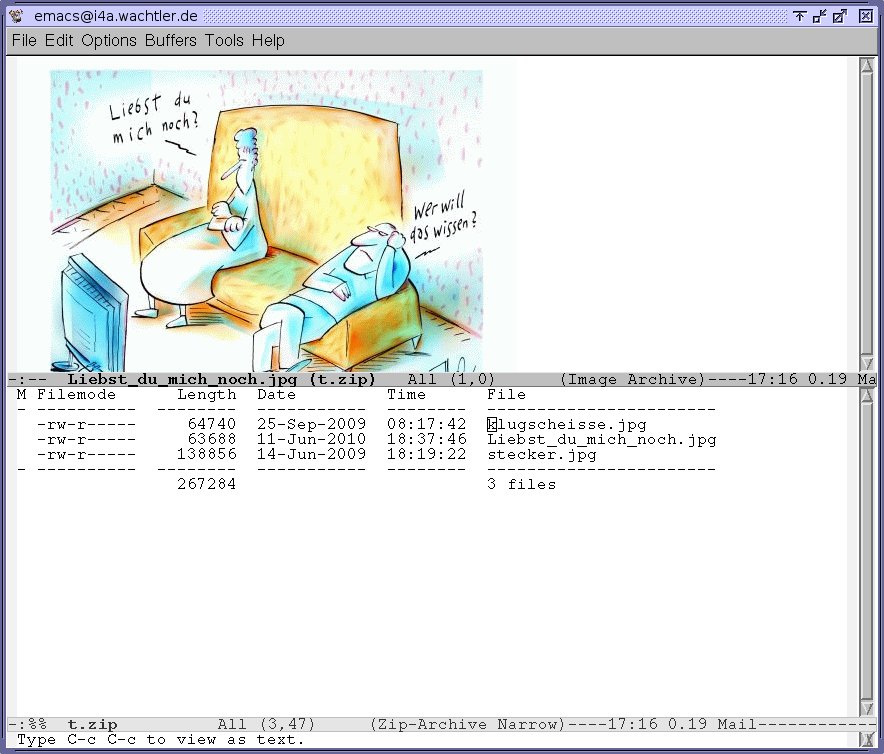Click the time 18:37:46
This screenshot has width=884, height=754.
coord(426,439)
